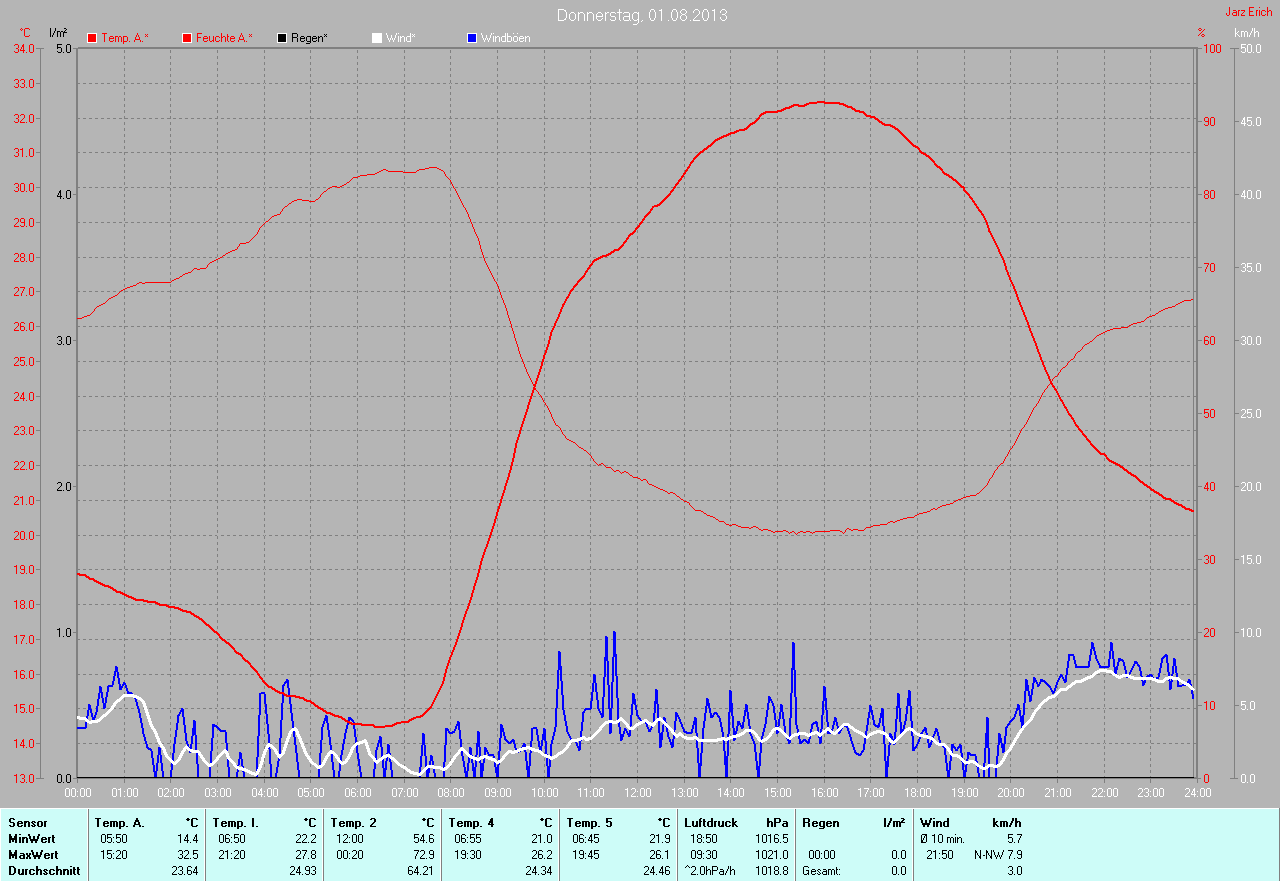Click the 18:00 label on time axis
Image resolution: width=1280 pixels, height=881 pixels.
coord(917,793)
